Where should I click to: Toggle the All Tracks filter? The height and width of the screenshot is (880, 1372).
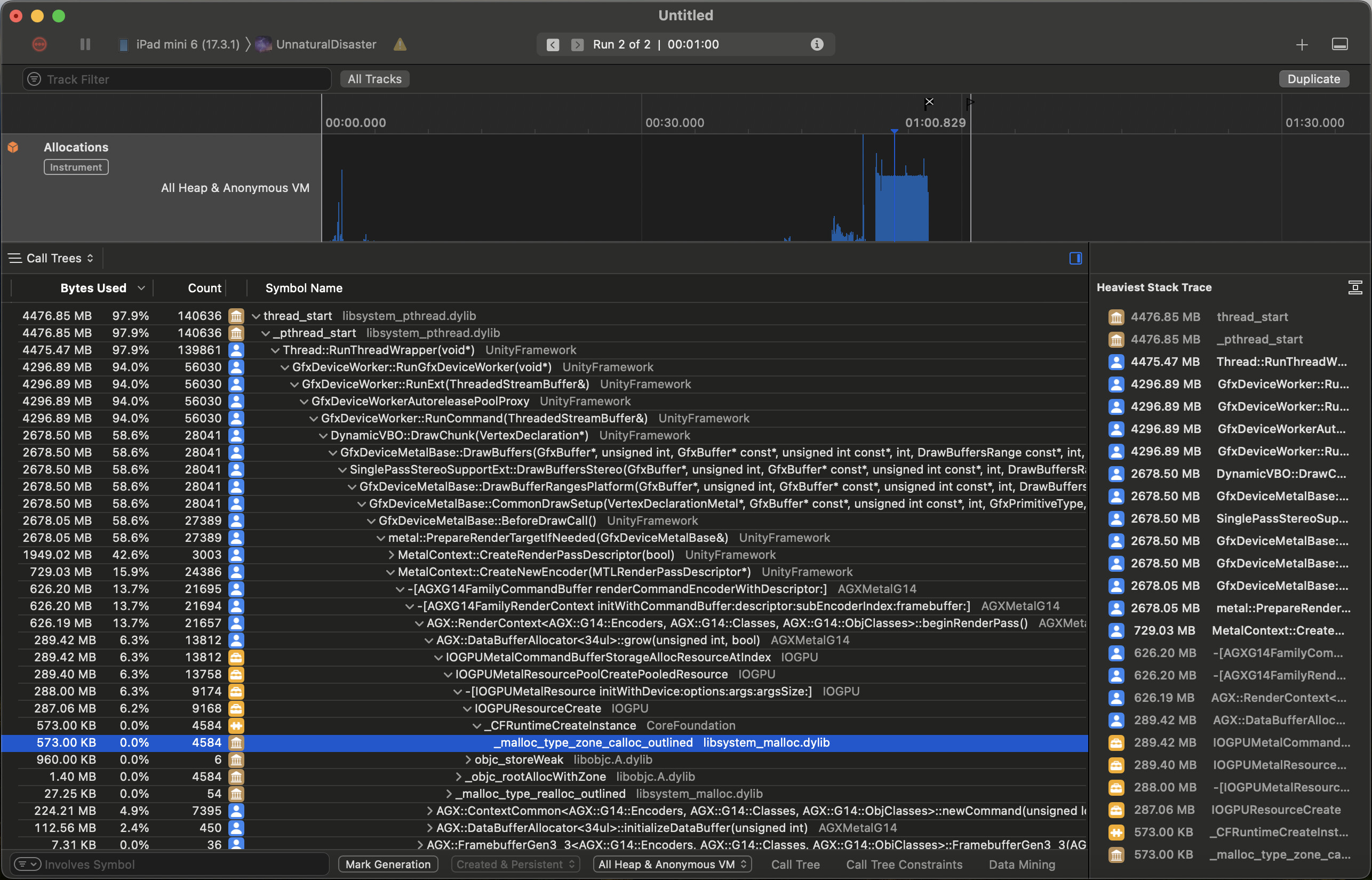[x=374, y=78]
